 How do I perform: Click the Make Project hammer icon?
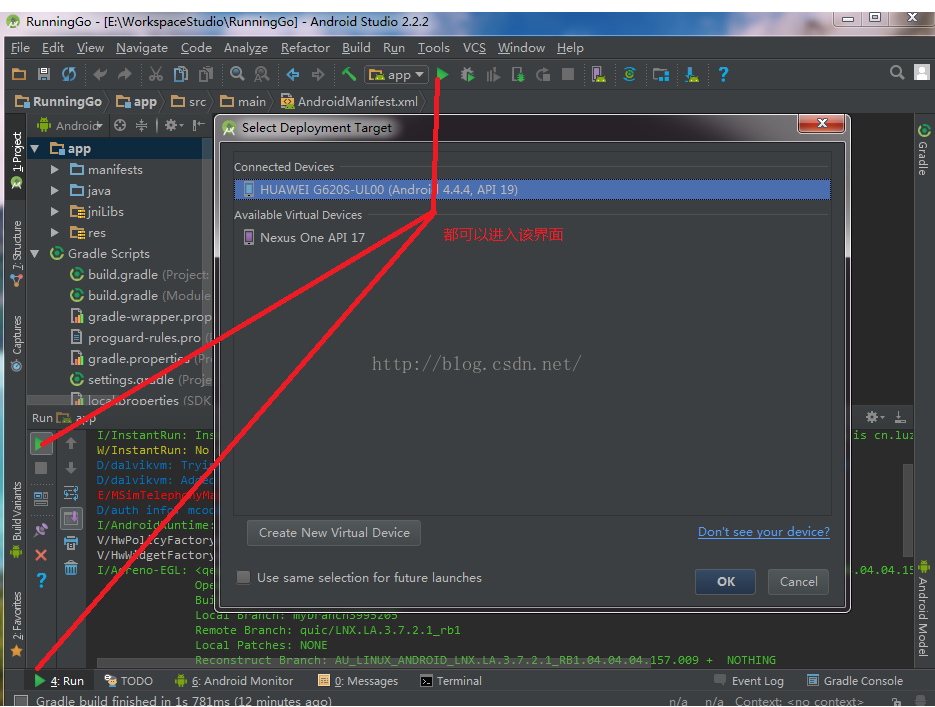(349, 74)
